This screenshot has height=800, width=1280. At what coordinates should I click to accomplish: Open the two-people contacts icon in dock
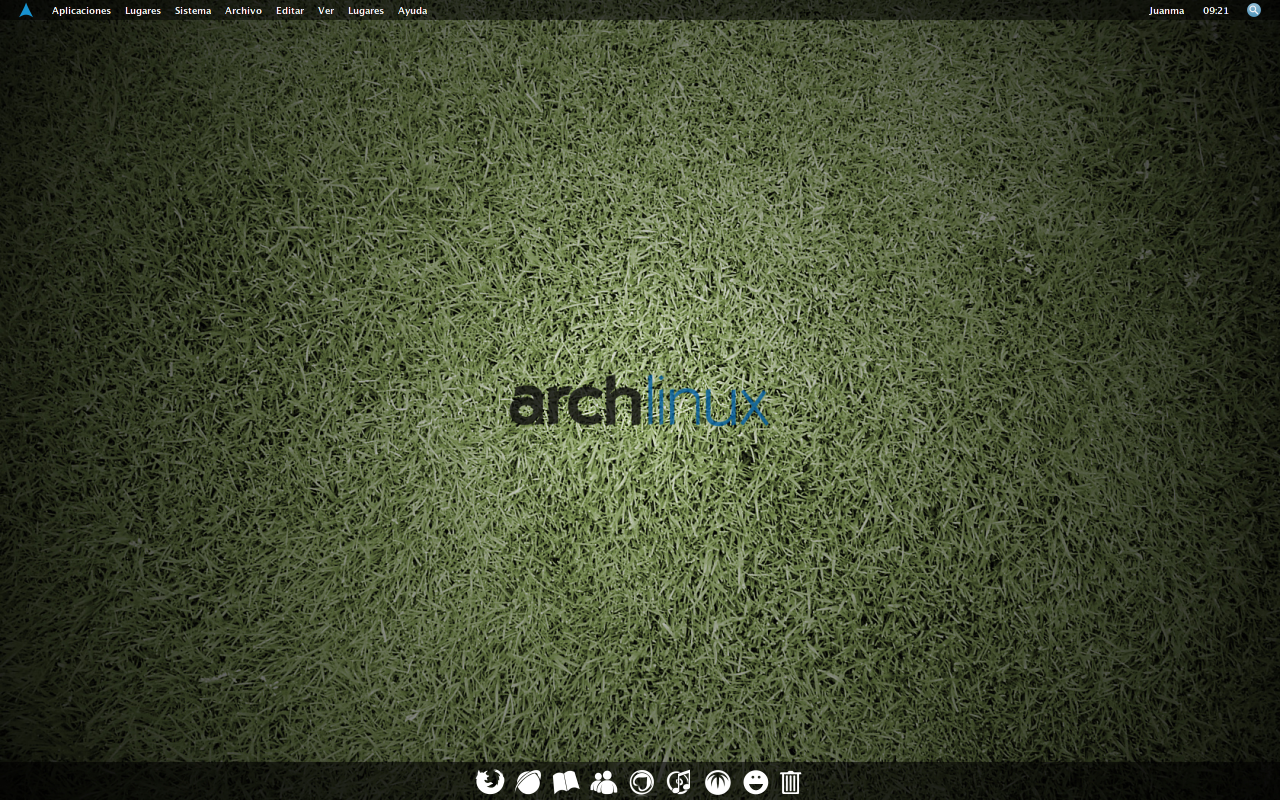604,782
